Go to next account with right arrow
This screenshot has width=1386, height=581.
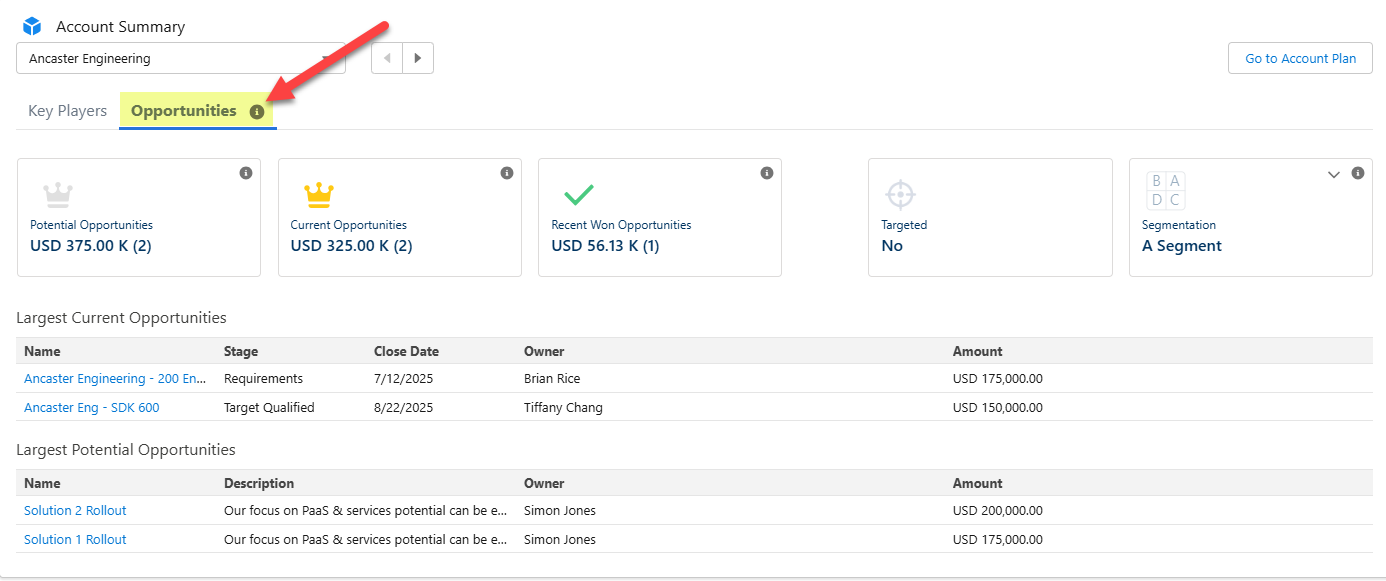point(418,58)
